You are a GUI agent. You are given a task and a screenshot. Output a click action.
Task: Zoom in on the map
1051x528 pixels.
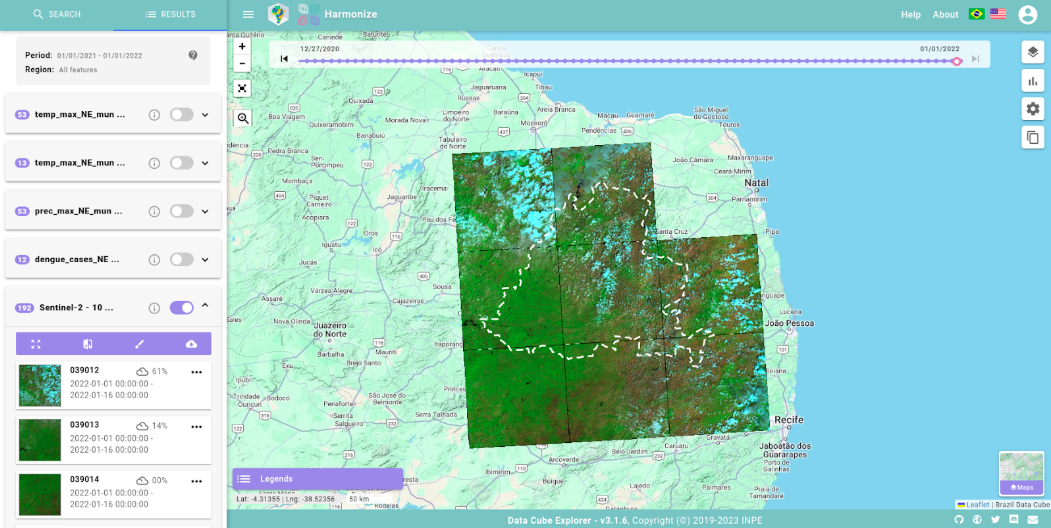coord(242,46)
